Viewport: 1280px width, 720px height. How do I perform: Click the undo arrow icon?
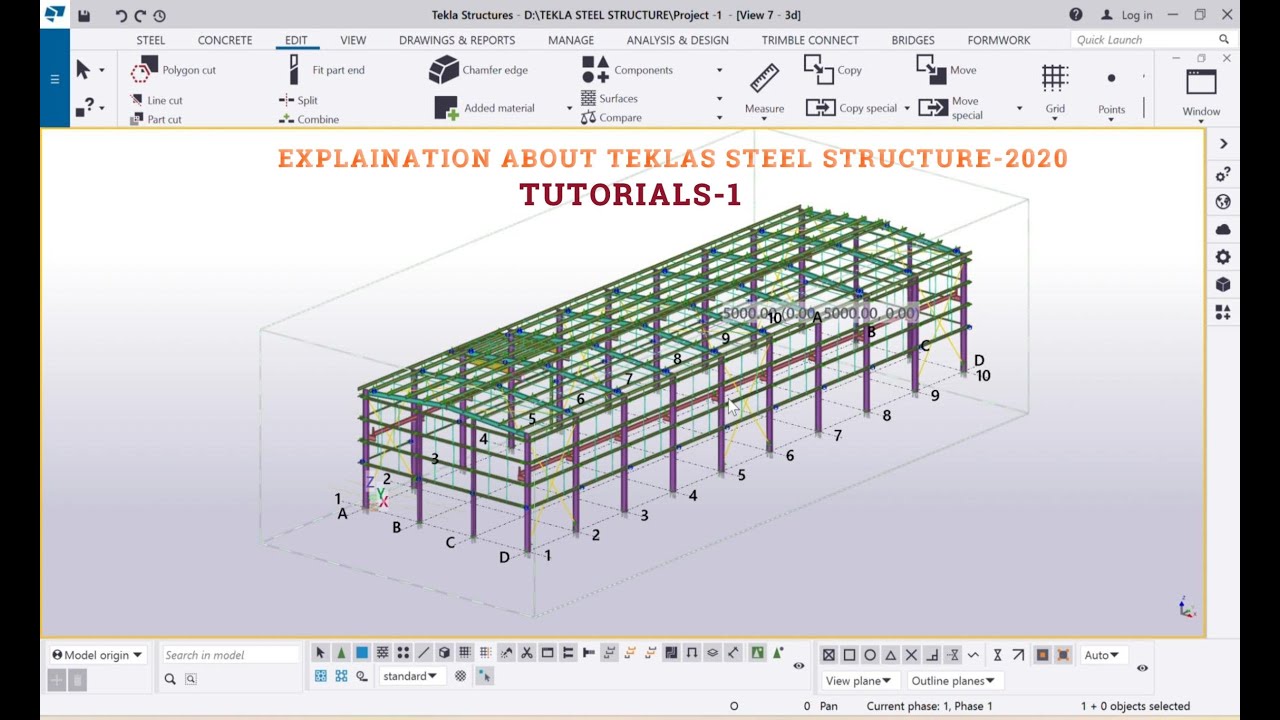[121, 15]
